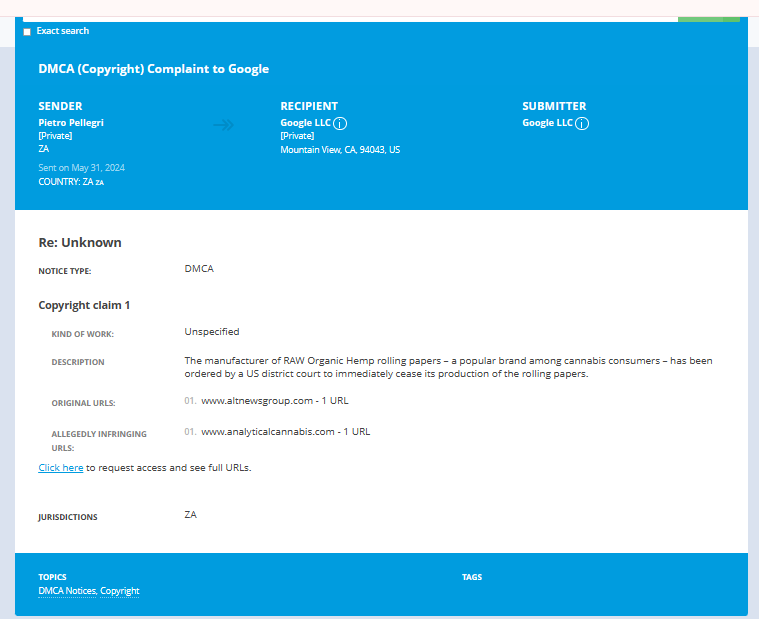Select the jurisdictions value 'ZA'
This screenshot has width=759, height=619.
(191, 514)
